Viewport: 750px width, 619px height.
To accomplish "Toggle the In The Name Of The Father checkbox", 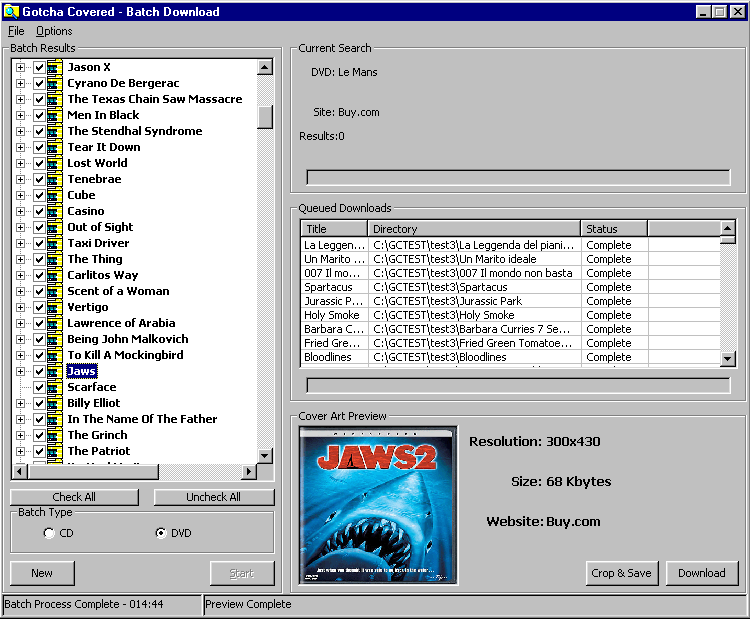I will click(39, 420).
